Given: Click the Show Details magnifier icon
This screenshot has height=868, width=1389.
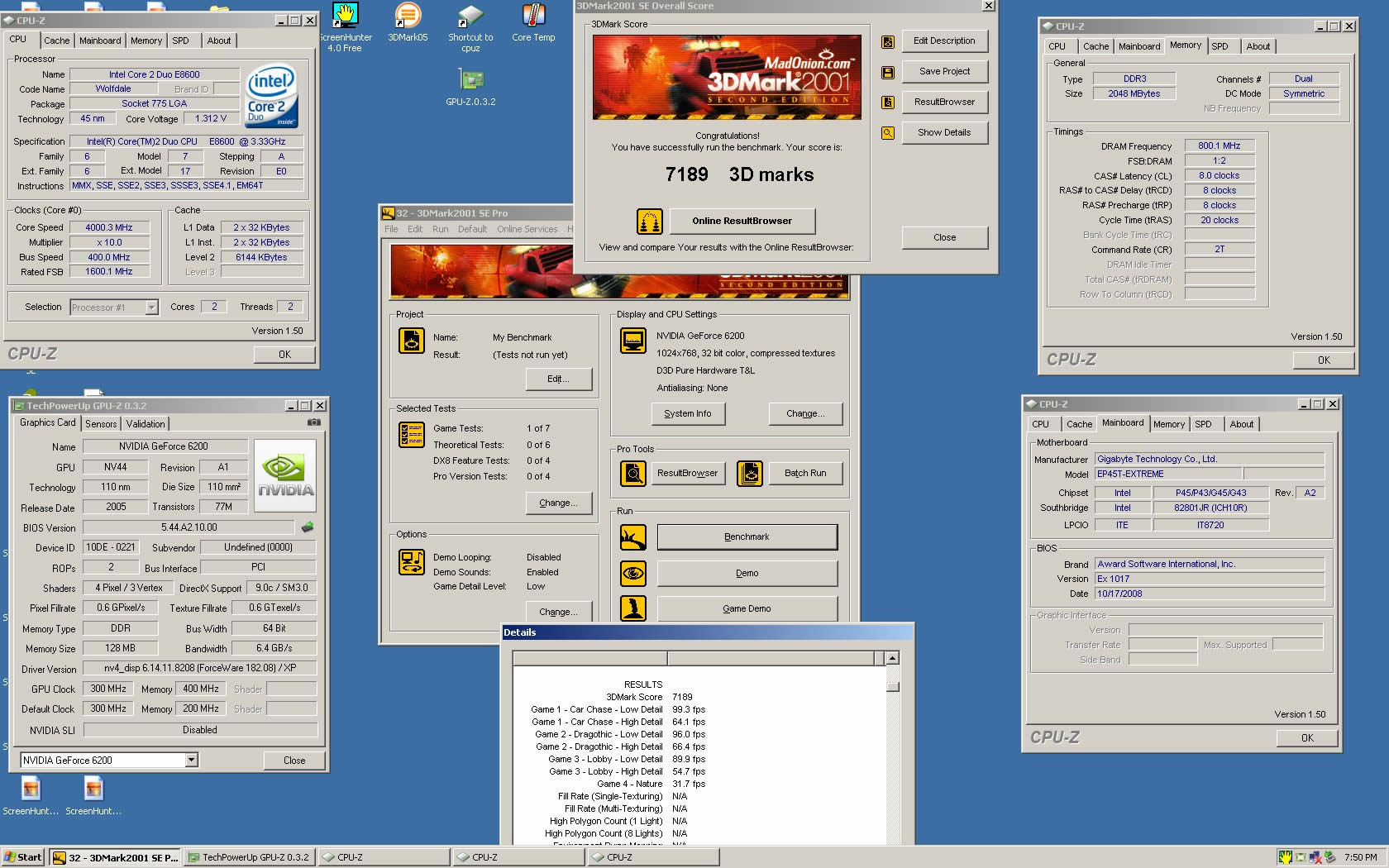Looking at the screenshot, I should [x=887, y=133].
